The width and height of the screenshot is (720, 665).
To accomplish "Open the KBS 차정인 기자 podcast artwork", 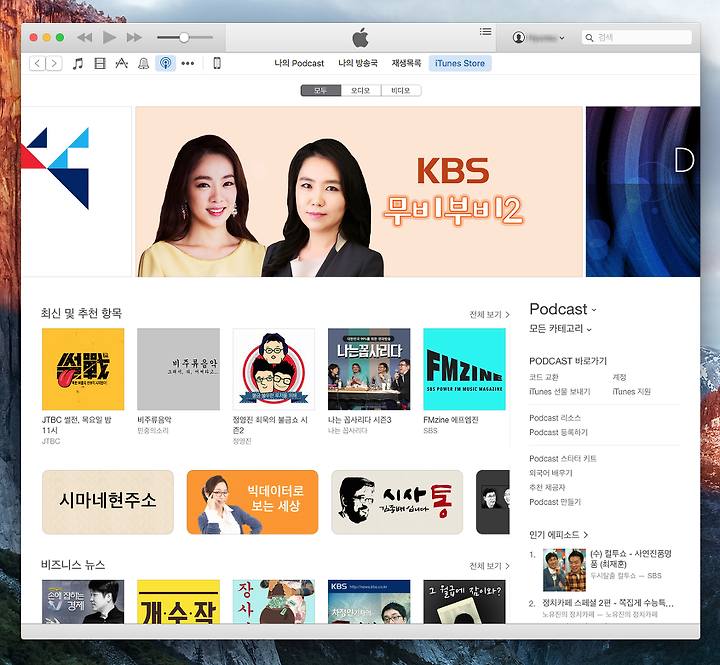I will coord(369,602).
